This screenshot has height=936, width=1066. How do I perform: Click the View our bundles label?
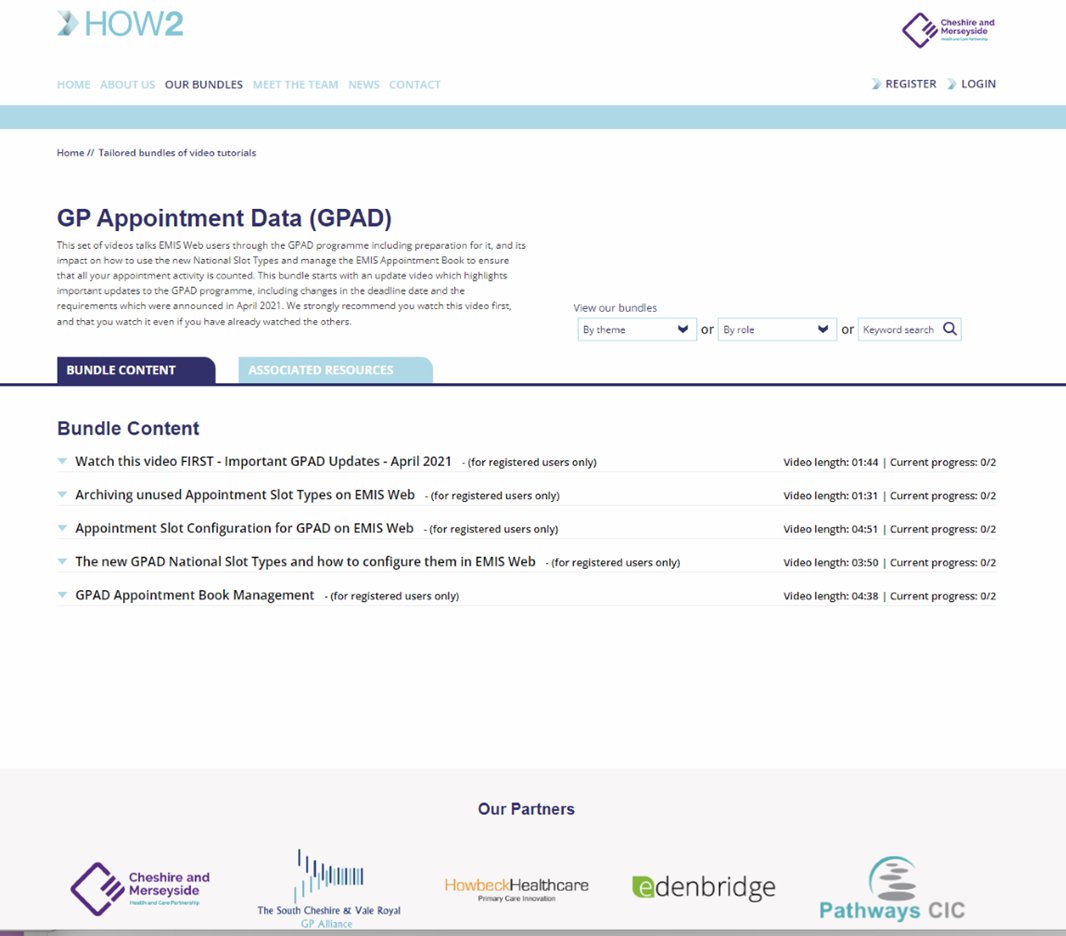(x=615, y=308)
